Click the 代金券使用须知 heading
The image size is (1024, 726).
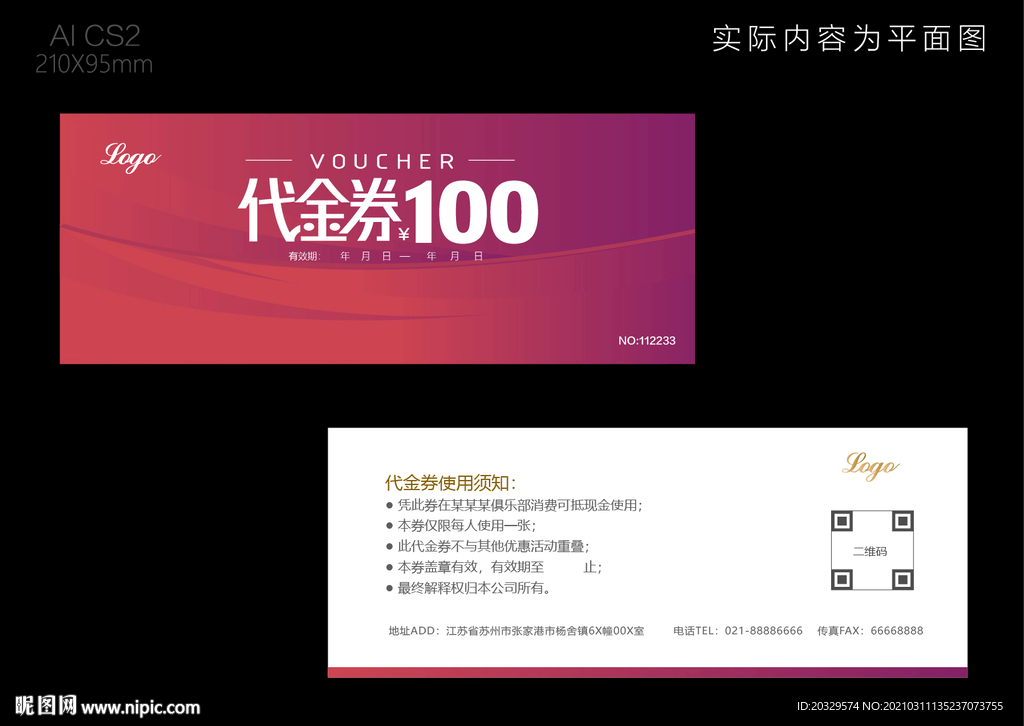click(450, 482)
